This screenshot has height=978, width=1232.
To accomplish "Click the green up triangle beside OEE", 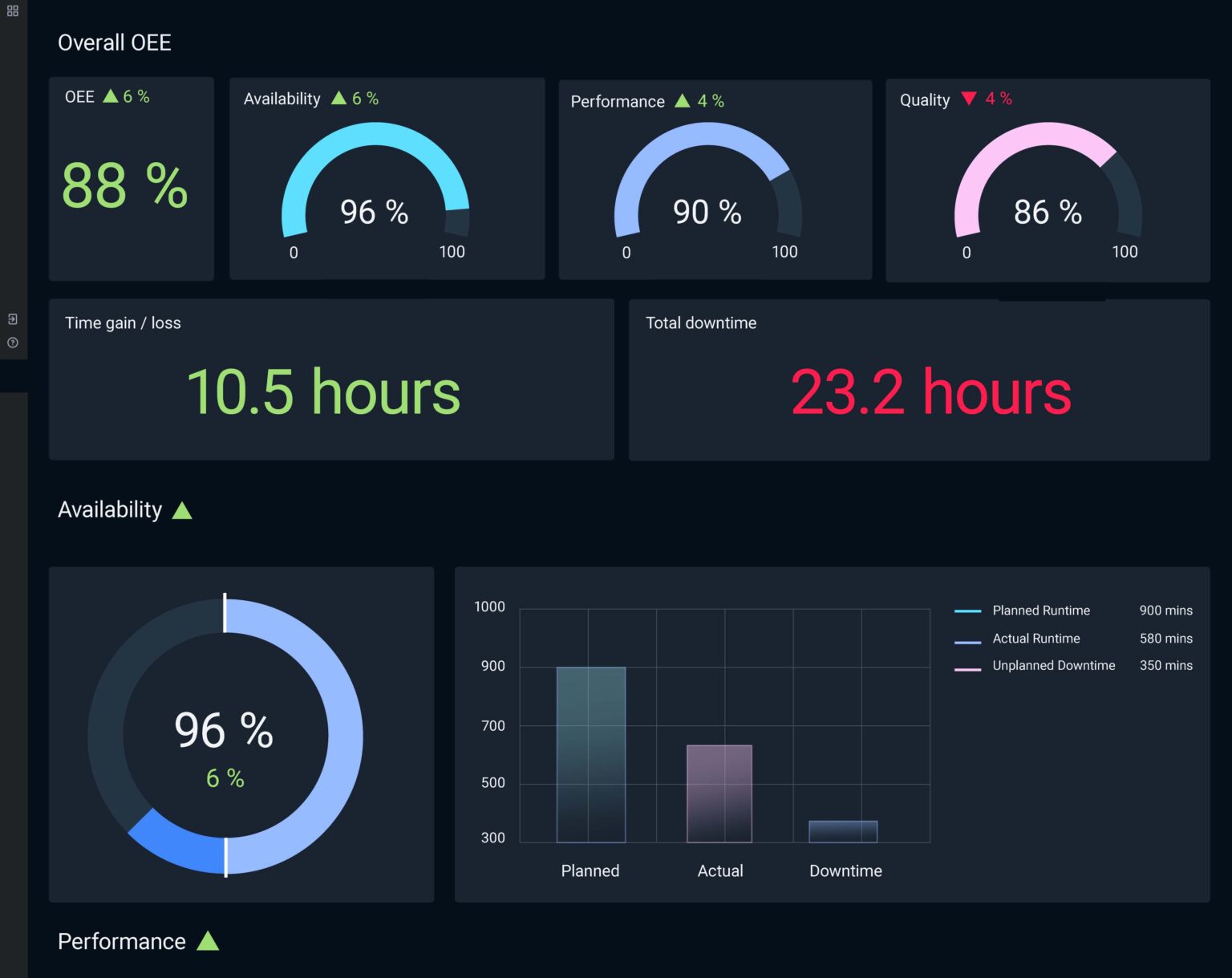I will tap(111, 96).
